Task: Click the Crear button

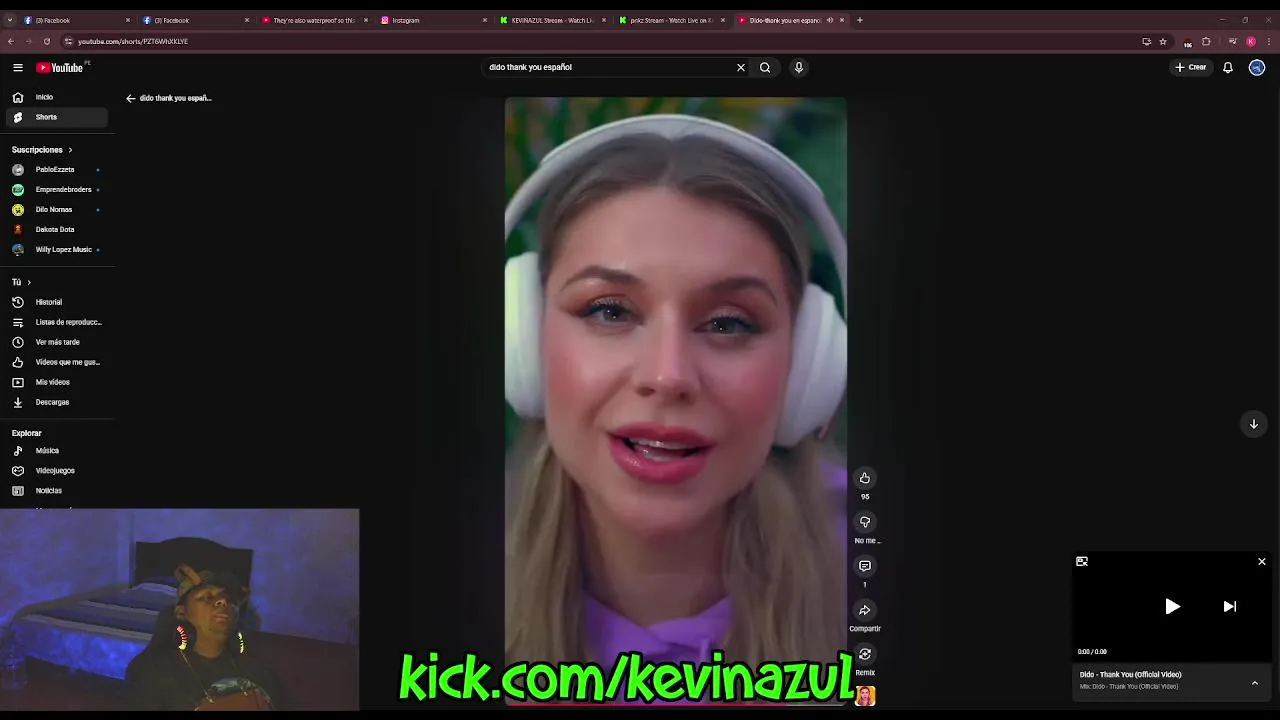Action: pyautogui.click(x=1191, y=67)
